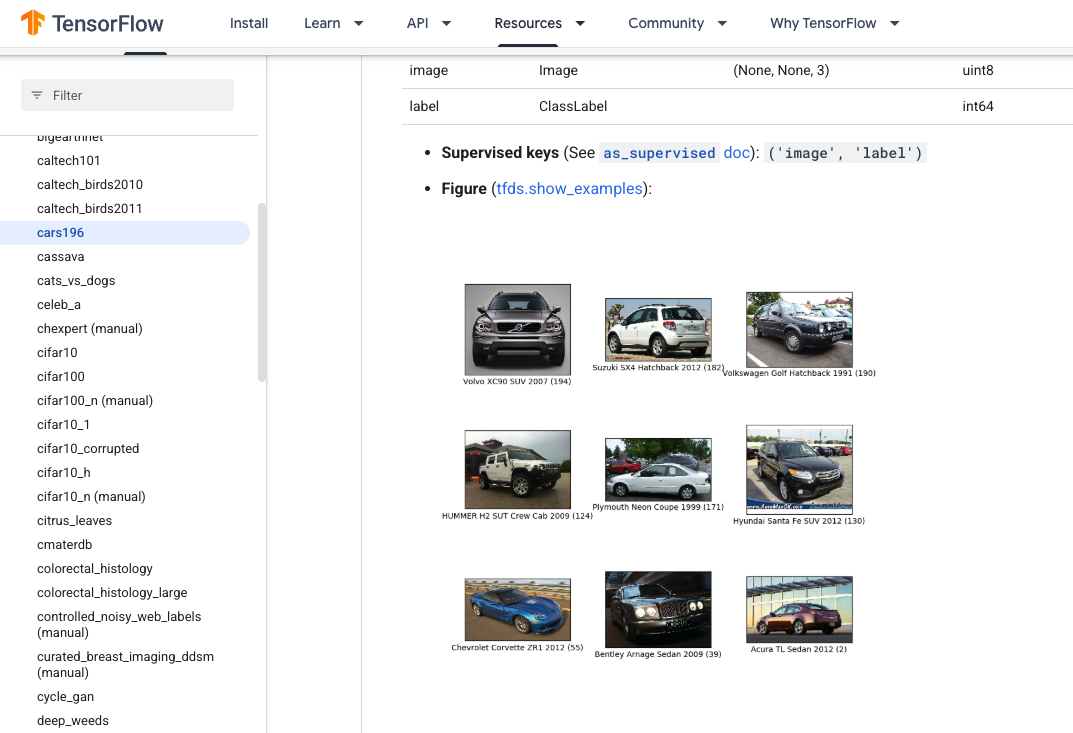Screen dimensions: 1073x733
Task: Click the int64 dtype cell
Action: coord(978,106)
